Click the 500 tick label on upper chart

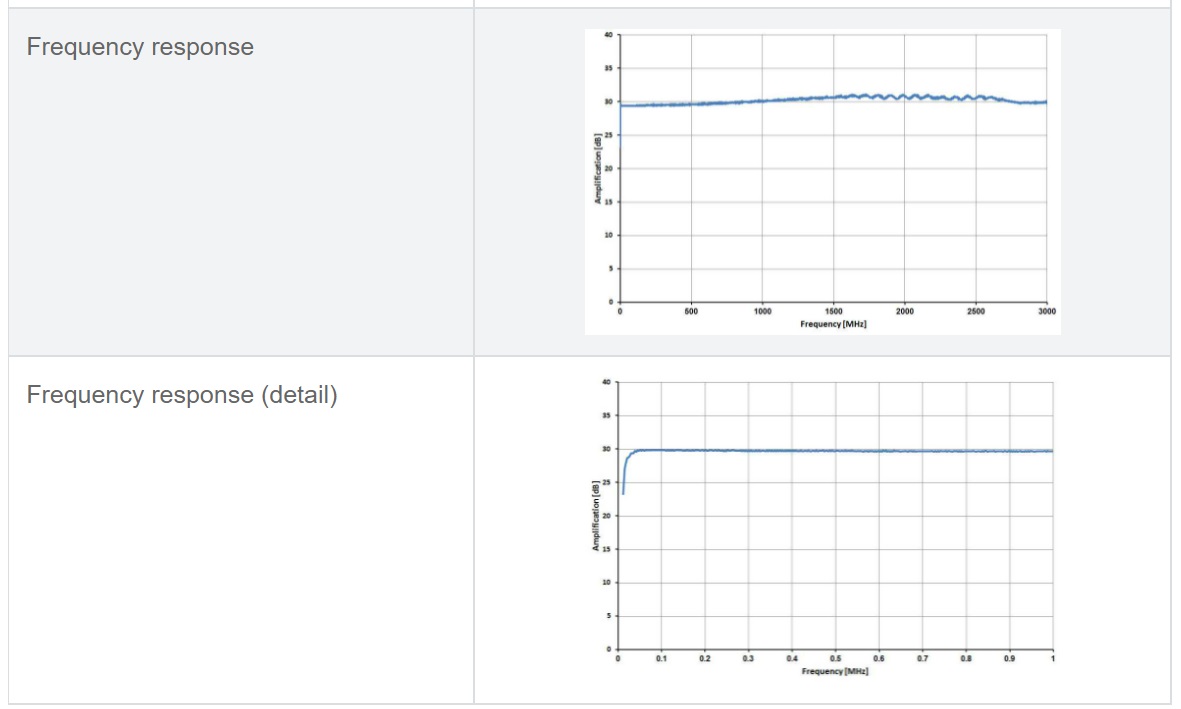[691, 312]
